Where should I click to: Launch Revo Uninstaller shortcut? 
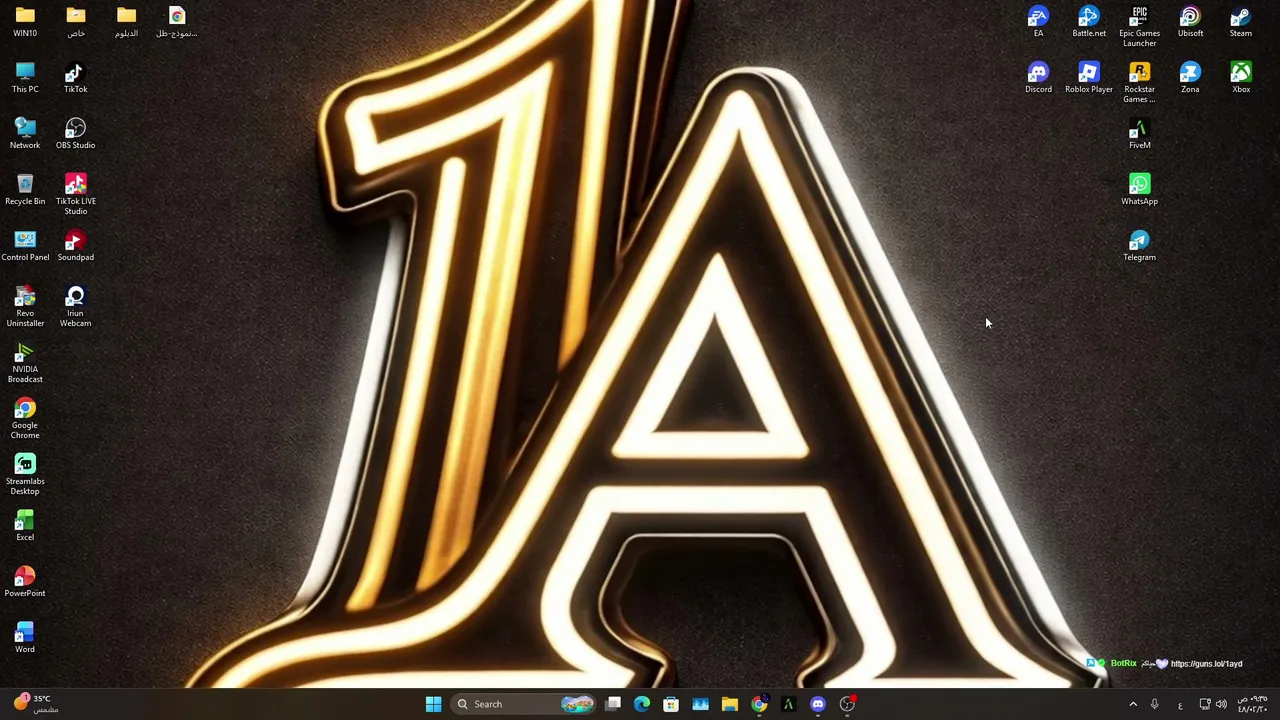25,307
